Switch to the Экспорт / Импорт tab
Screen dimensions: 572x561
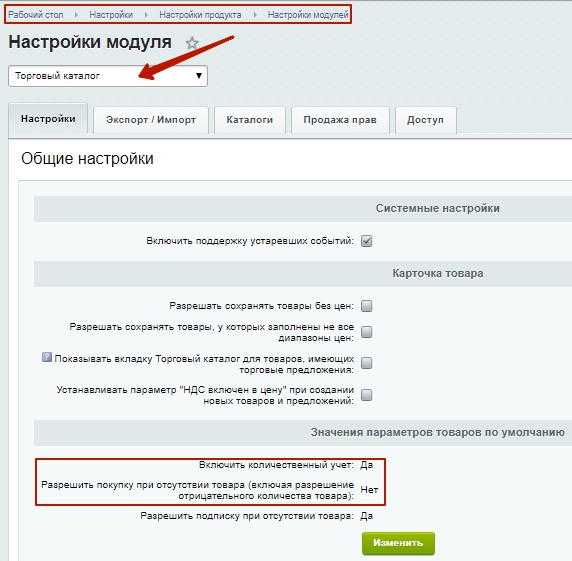click(x=151, y=120)
